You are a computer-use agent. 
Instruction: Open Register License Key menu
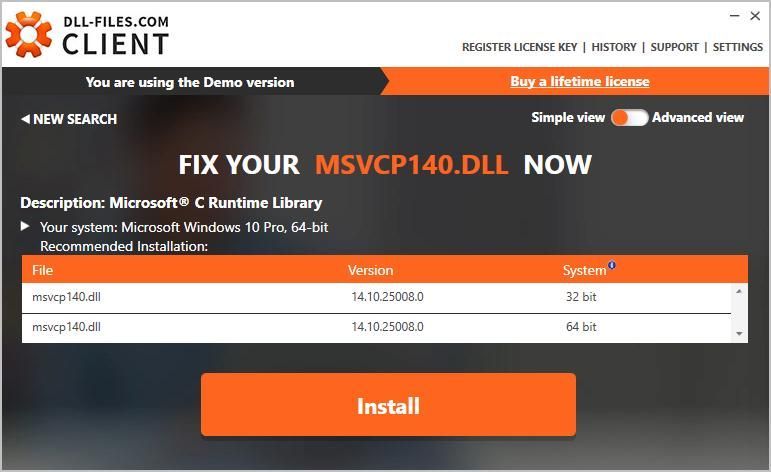coord(519,47)
